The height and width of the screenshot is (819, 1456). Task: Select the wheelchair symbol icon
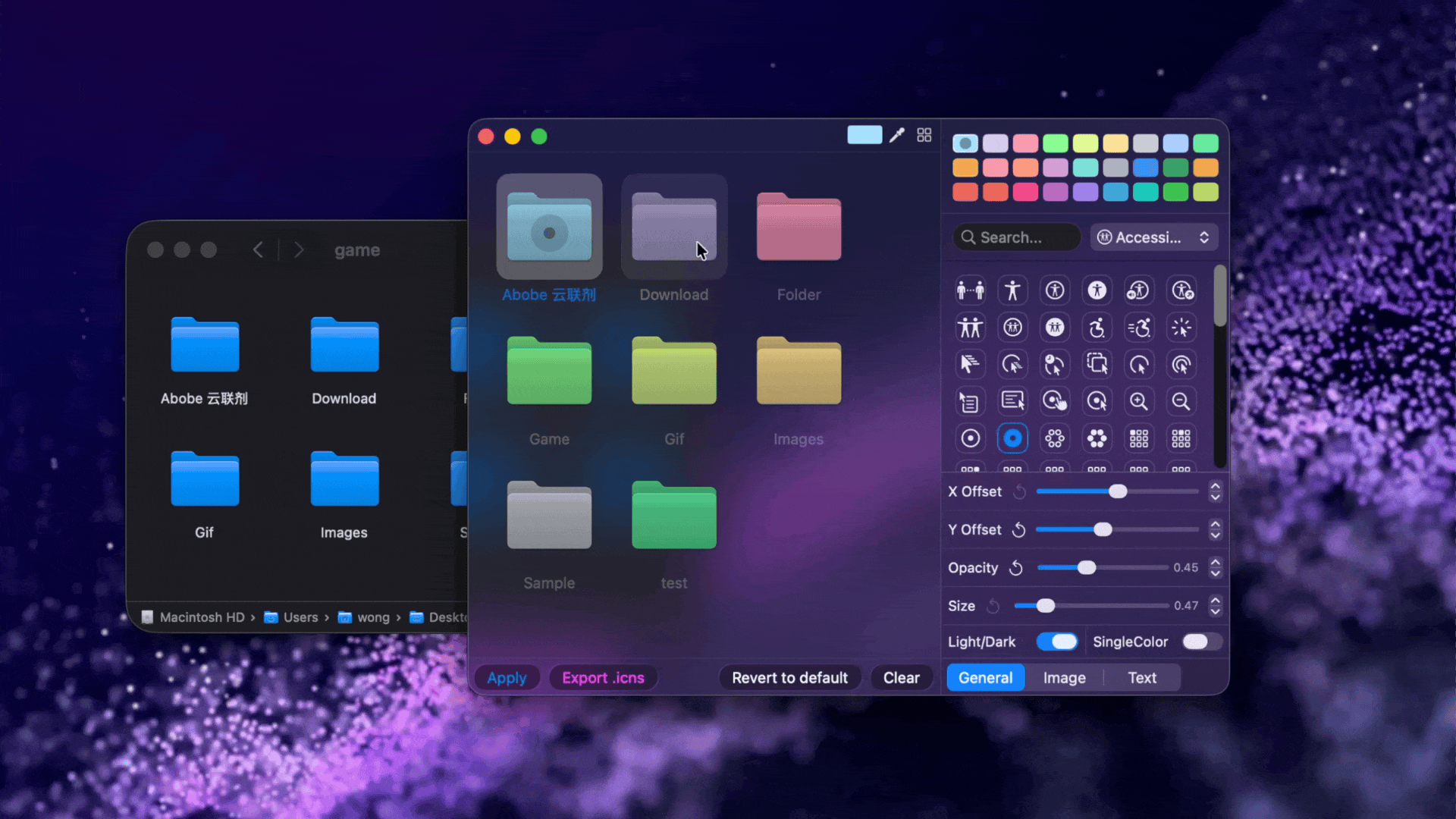1097,328
